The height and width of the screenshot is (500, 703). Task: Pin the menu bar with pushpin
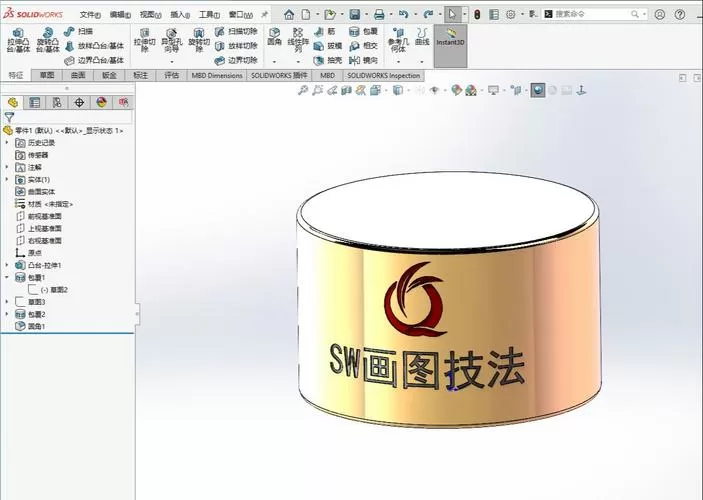(265, 14)
